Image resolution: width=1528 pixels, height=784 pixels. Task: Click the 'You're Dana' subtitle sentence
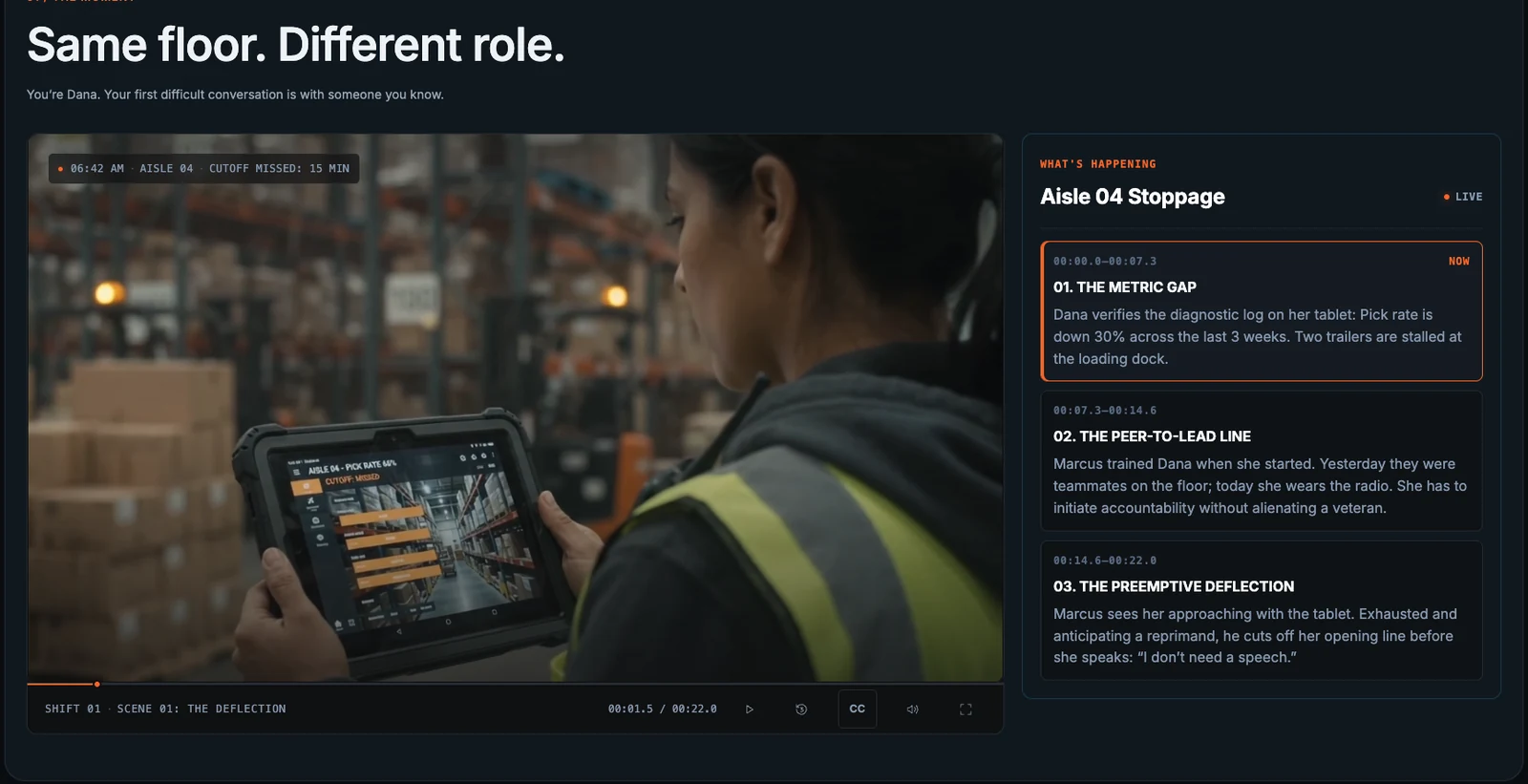(235, 95)
